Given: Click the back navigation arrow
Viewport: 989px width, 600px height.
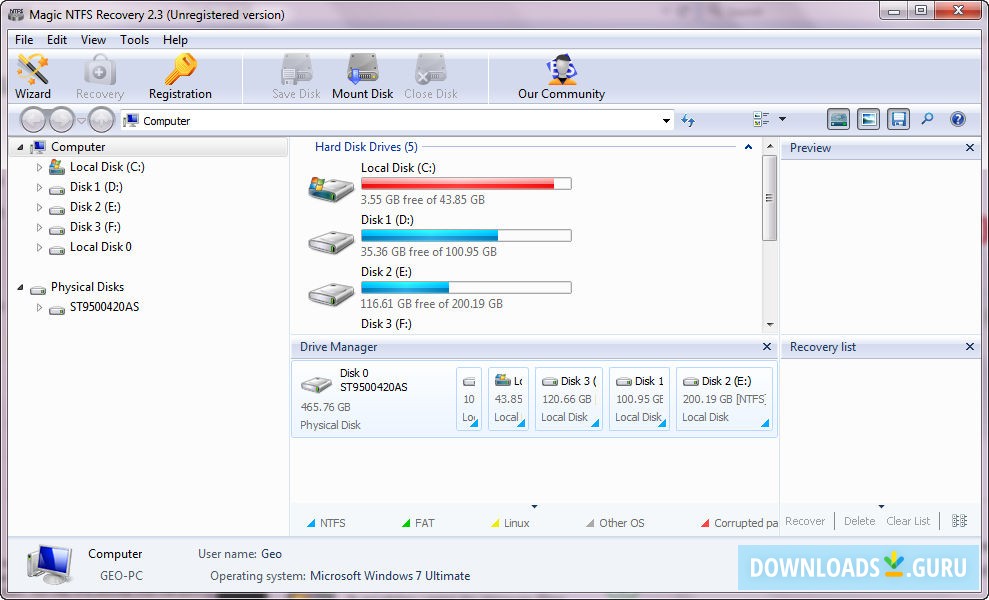Looking at the screenshot, I should click(x=33, y=119).
